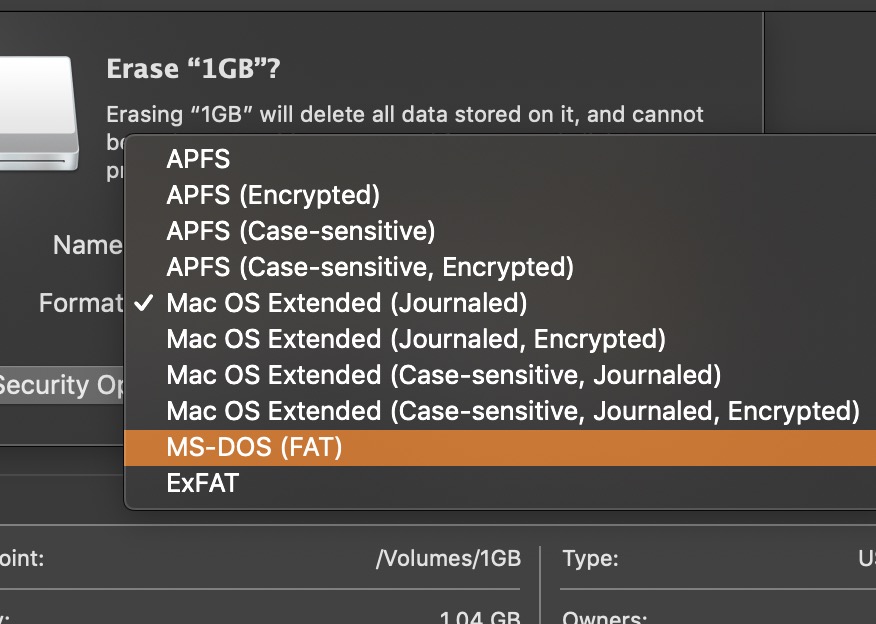Select APFS (Case-sensitive, Encrypted) option
The image size is (876, 624).
coord(370,267)
